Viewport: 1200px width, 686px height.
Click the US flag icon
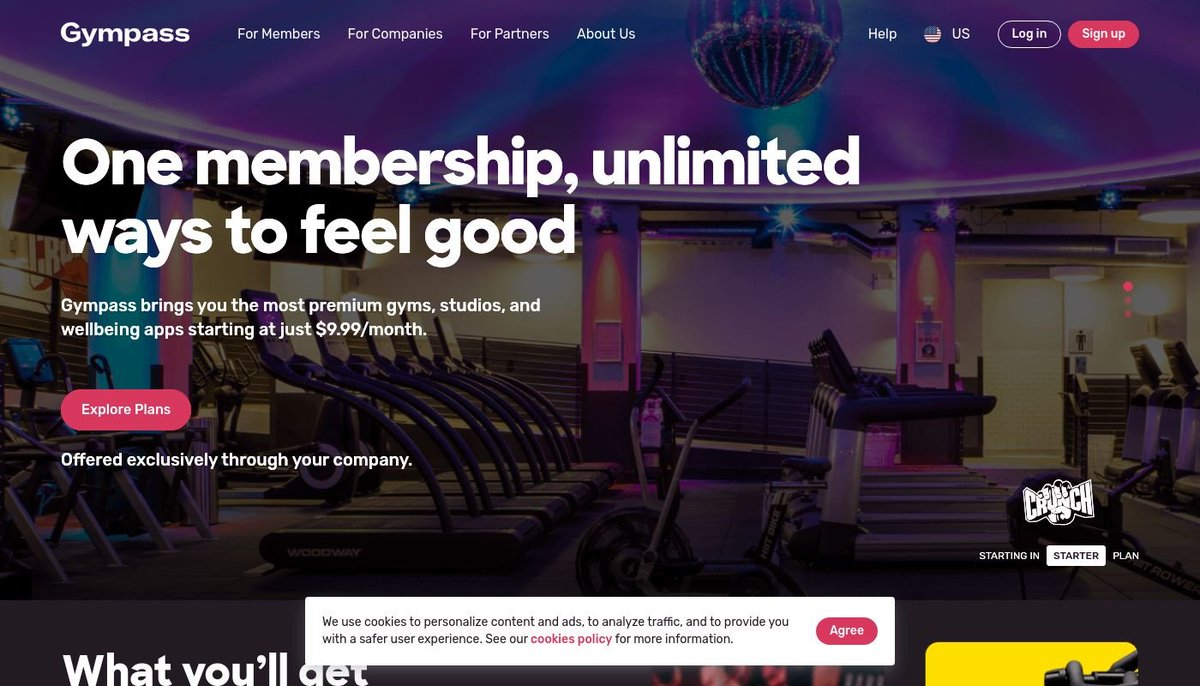(x=932, y=34)
